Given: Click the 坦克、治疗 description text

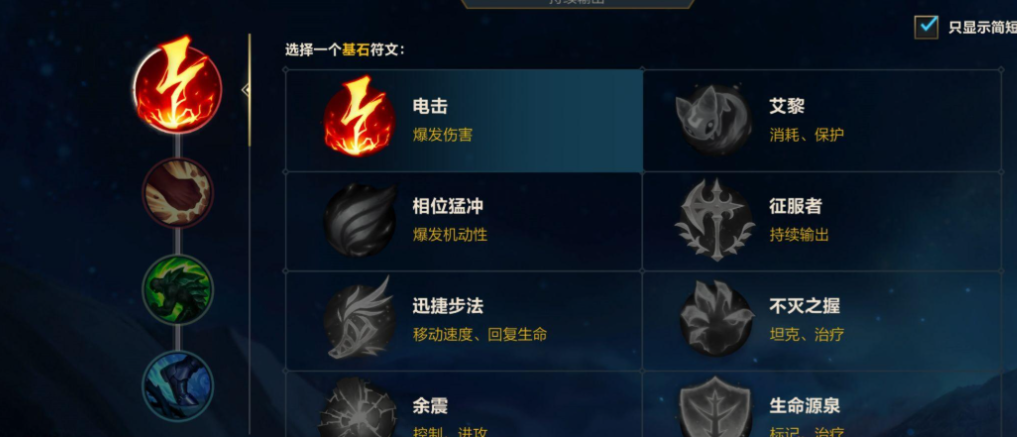Looking at the screenshot, I should [x=807, y=335].
